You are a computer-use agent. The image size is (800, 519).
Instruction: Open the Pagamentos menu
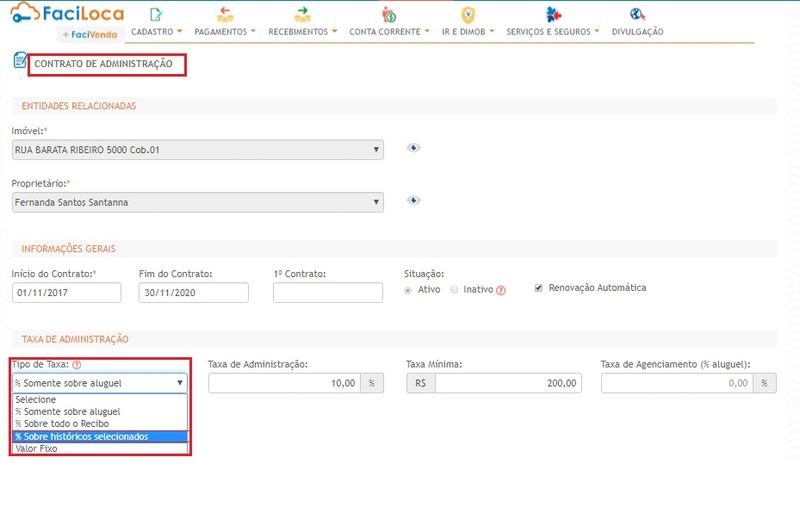224,31
